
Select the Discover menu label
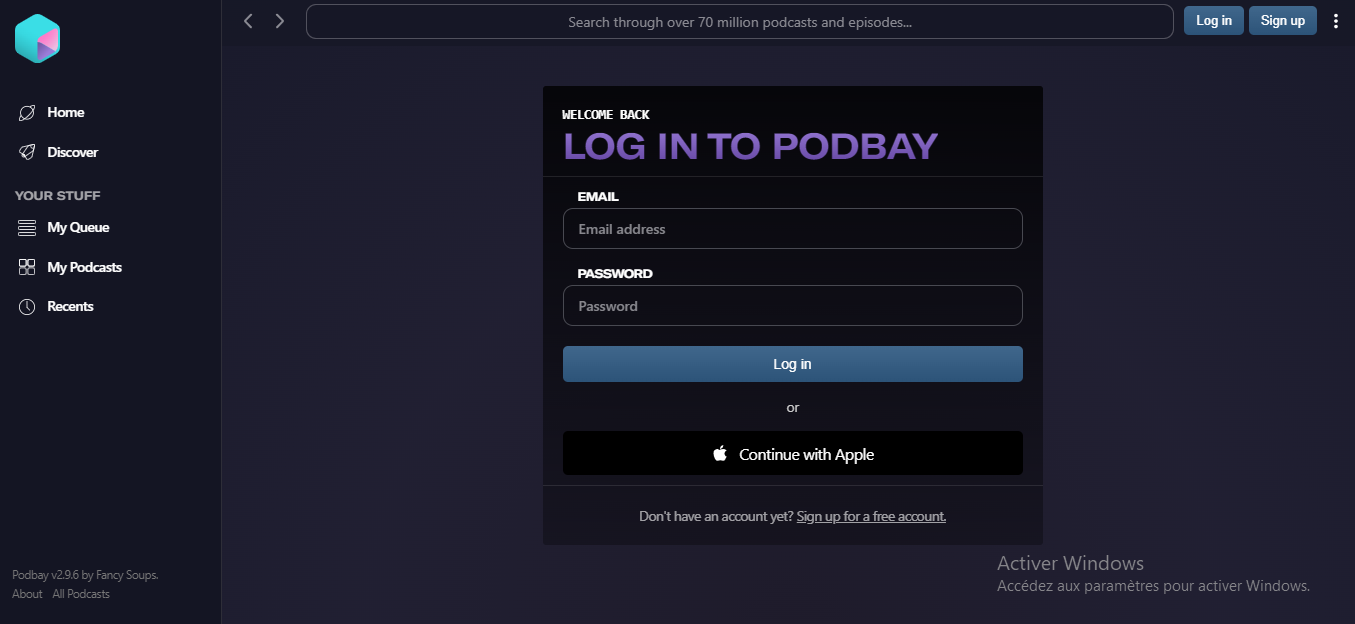point(73,153)
